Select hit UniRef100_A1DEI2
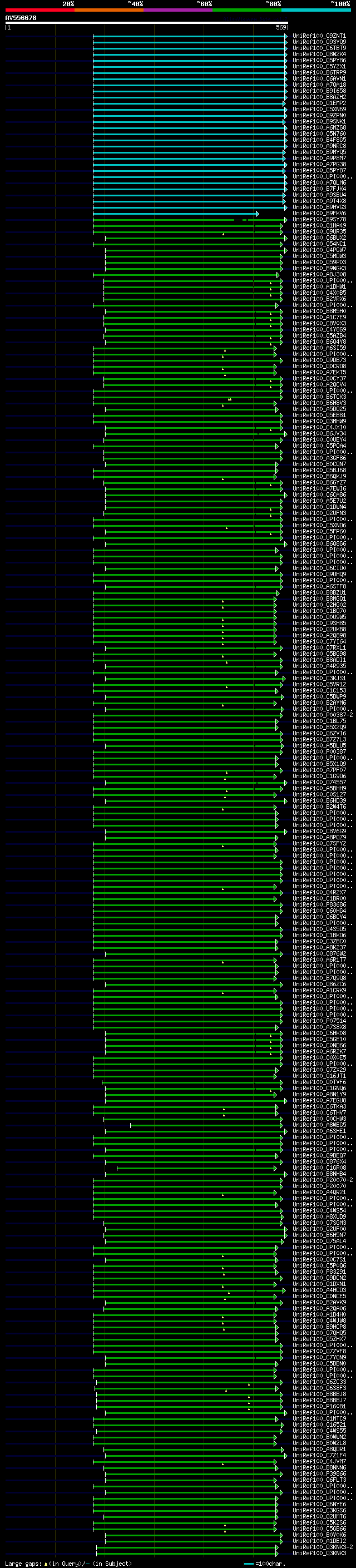356x1568 pixels. 319,1541
